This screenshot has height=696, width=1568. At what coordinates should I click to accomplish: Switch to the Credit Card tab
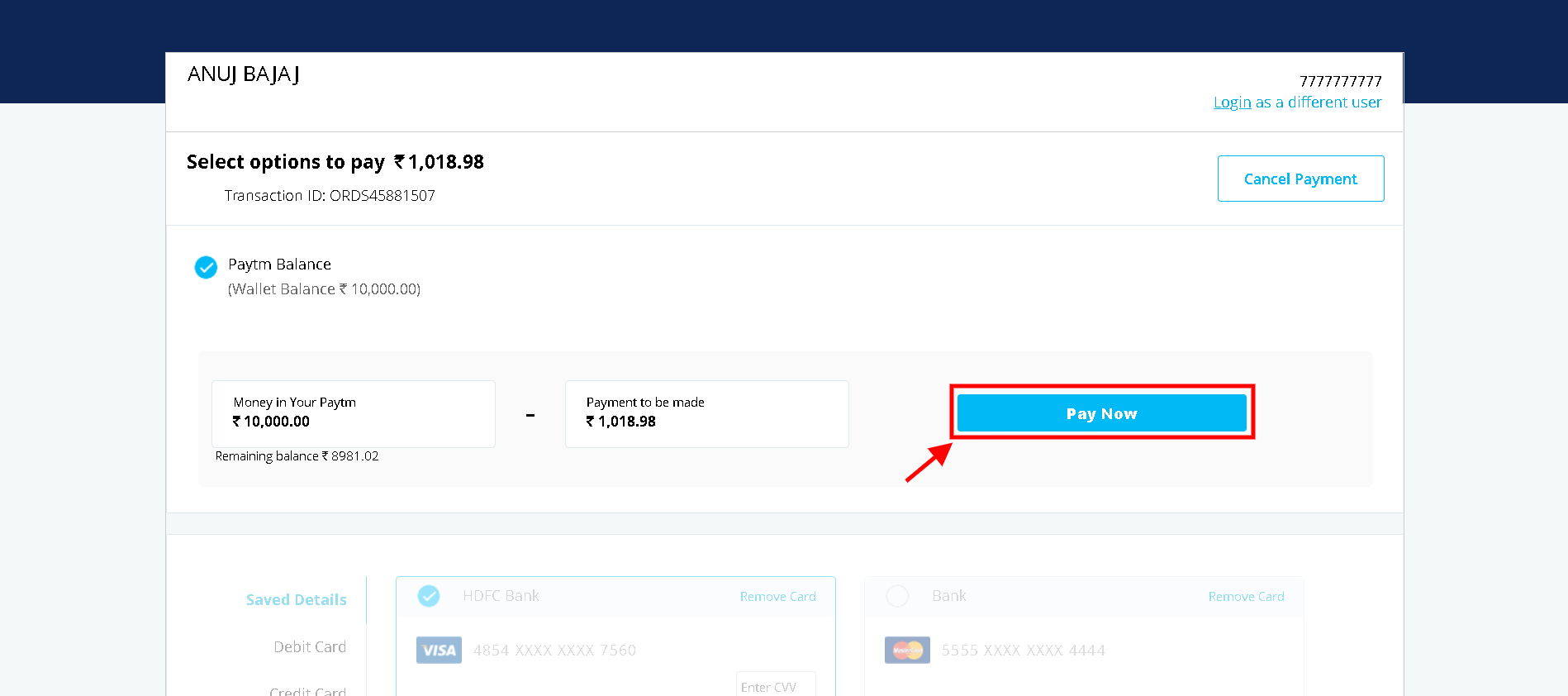coord(307,691)
